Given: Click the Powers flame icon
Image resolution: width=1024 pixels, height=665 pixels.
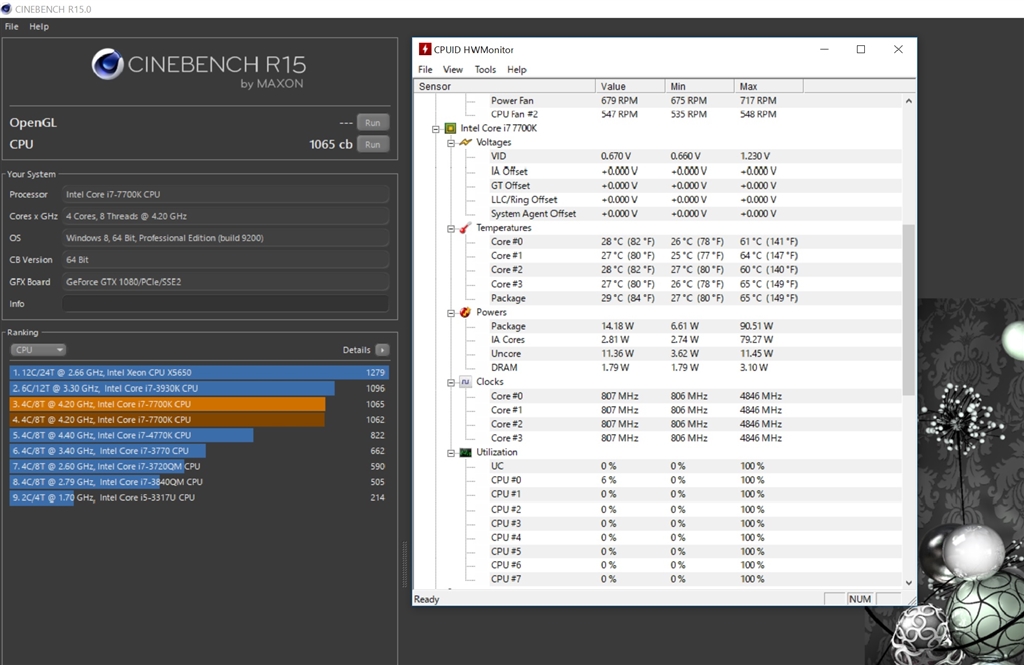Looking at the screenshot, I should (466, 312).
